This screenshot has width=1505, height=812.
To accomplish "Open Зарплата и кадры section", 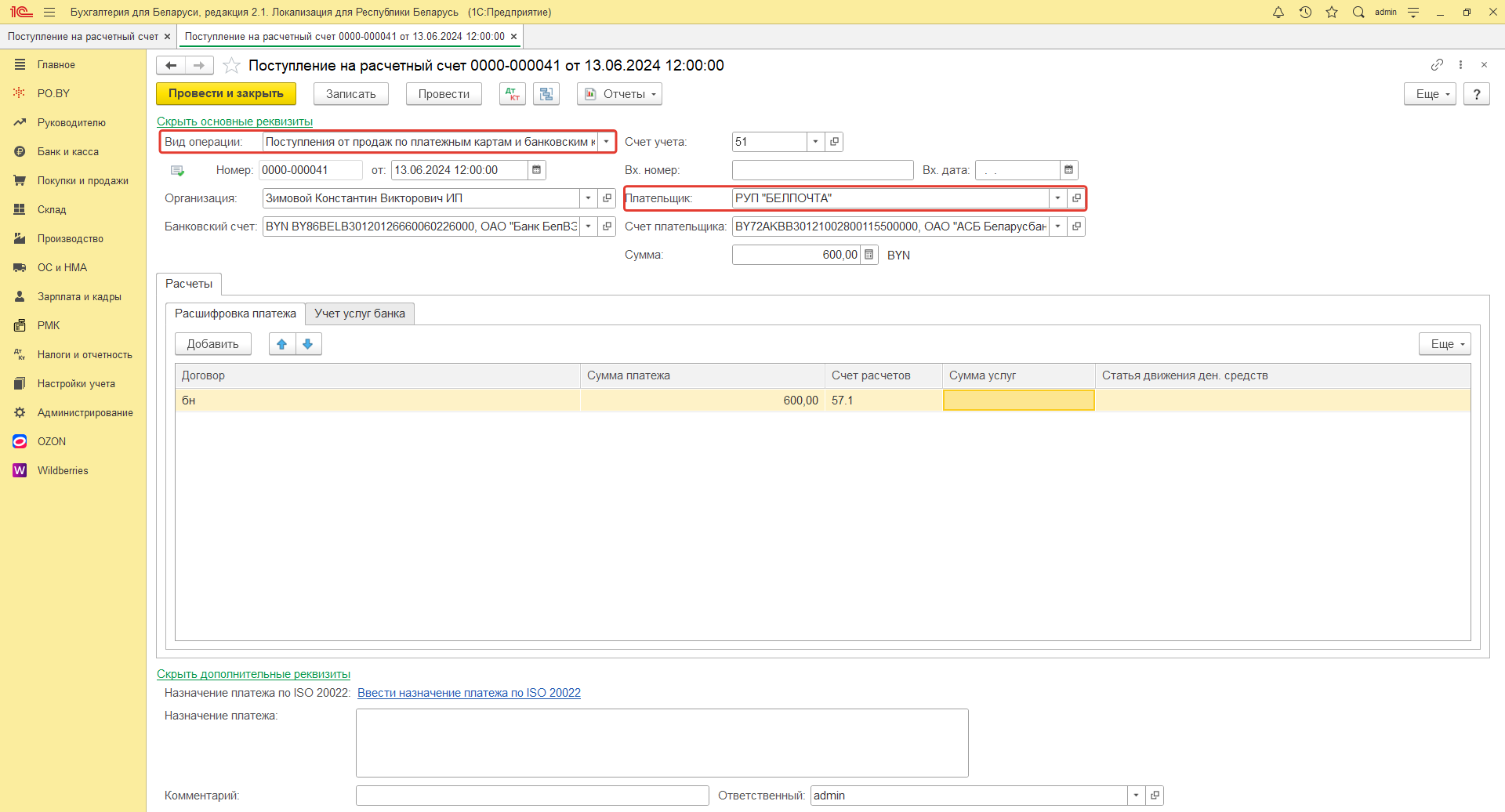I will (79, 297).
